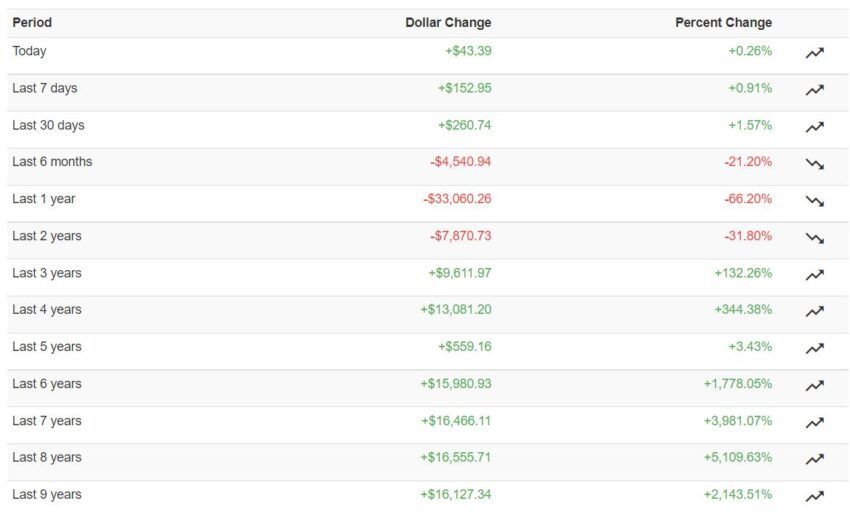Select the -$33,060.26 dollar change value
Screen dimensions: 850x517
[x=457, y=199]
